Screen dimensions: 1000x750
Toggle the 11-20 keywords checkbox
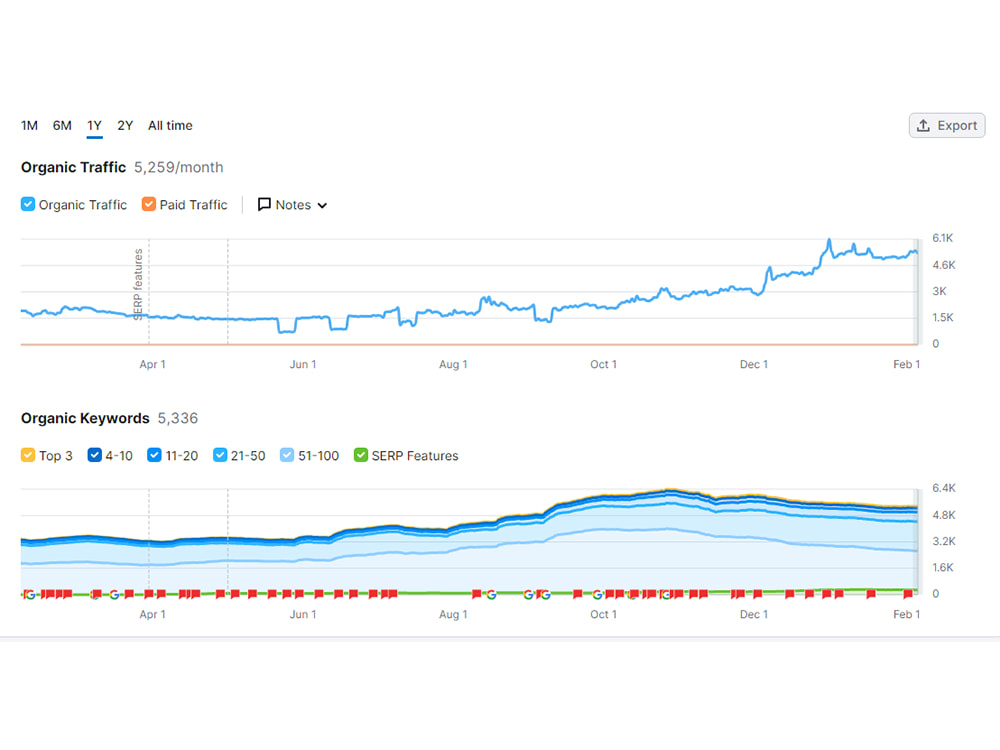click(154, 455)
